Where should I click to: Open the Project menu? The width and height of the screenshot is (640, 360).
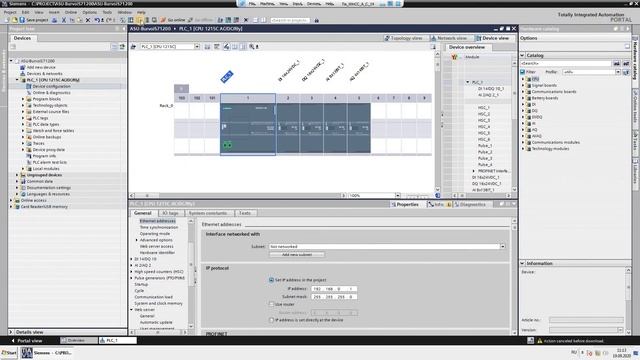coord(10,12)
